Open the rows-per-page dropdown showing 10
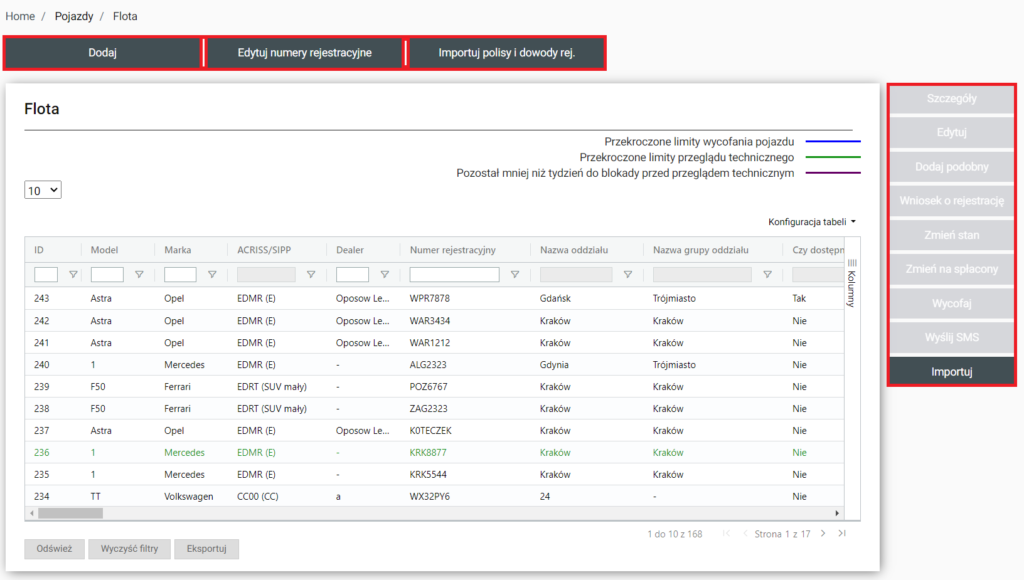 click(43, 190)
